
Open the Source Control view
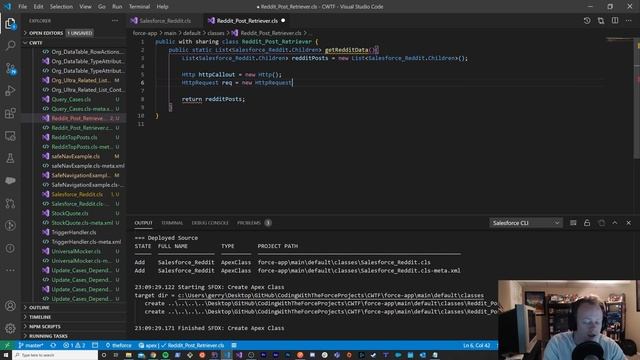(x=10, y=68)
